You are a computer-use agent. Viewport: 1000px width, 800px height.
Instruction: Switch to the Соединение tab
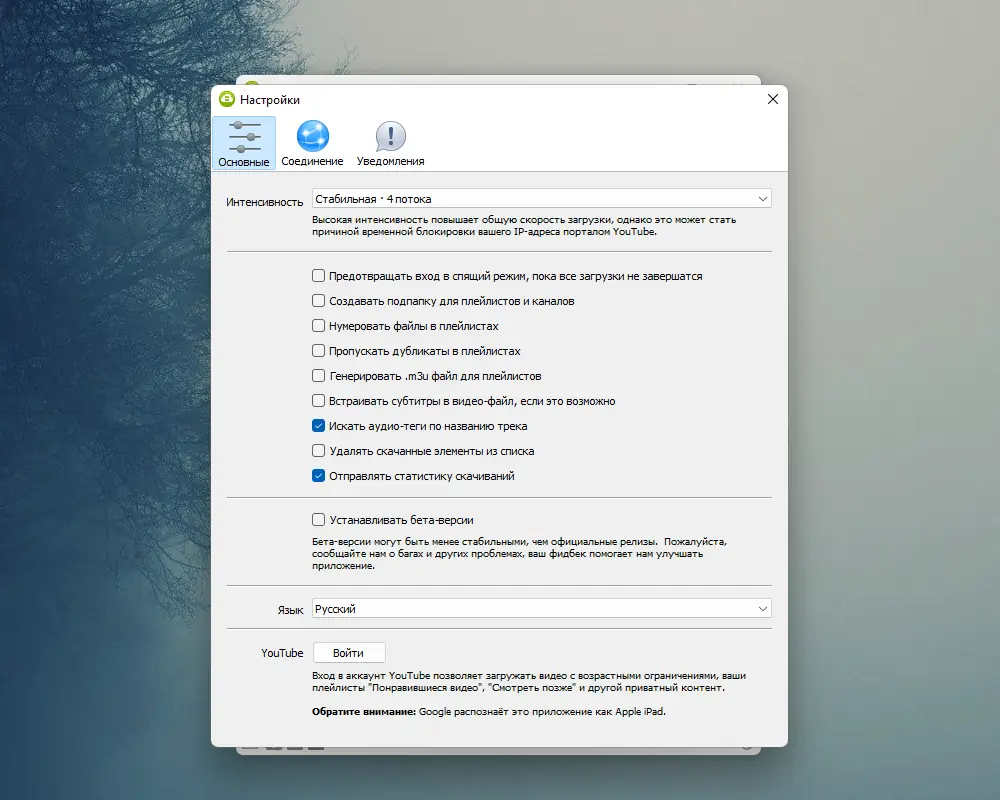click(312, 144)
